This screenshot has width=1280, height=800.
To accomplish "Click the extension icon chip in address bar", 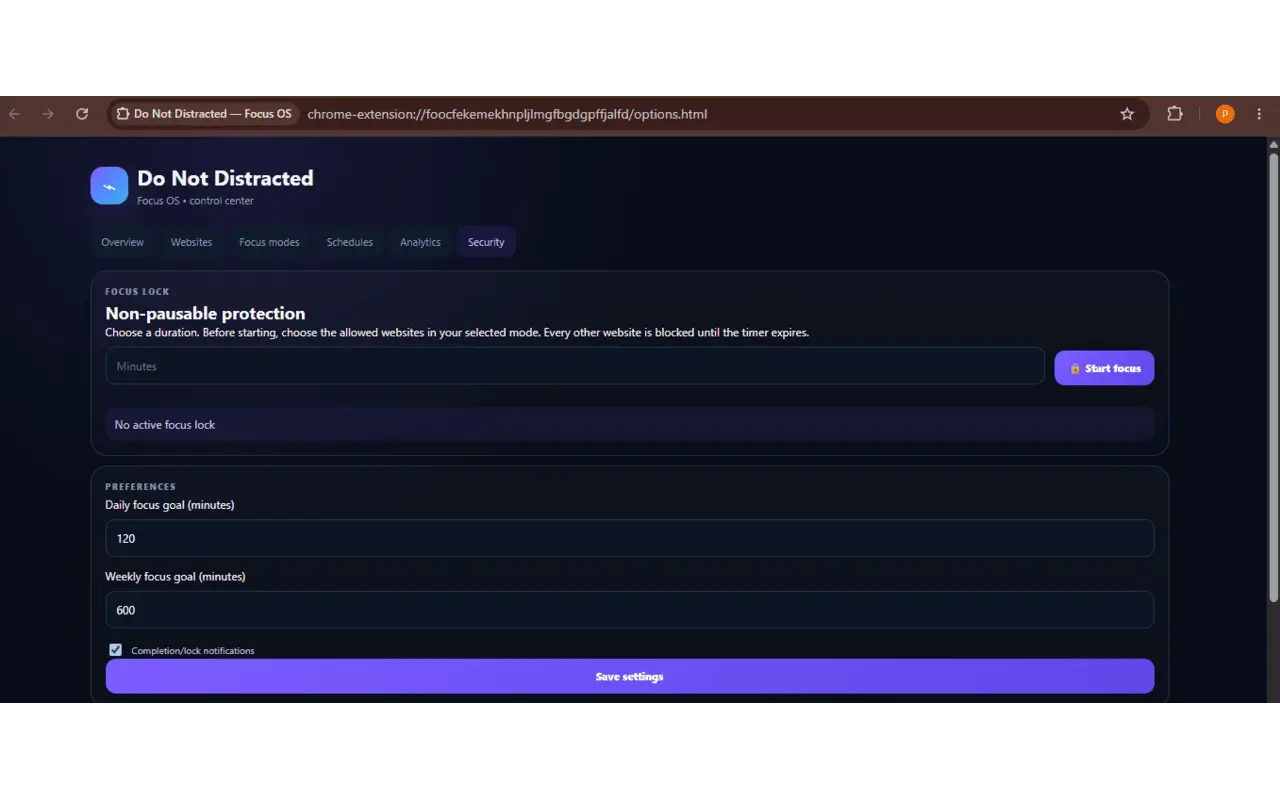I will click(204, 114).
